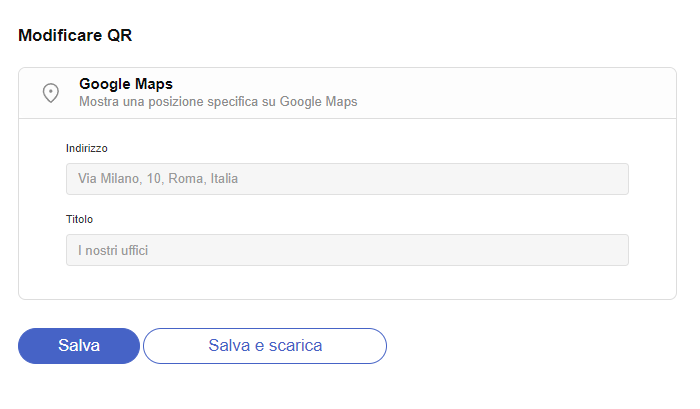
Task: Collapse the Google Maps header panel
Action: coord(347,93)
